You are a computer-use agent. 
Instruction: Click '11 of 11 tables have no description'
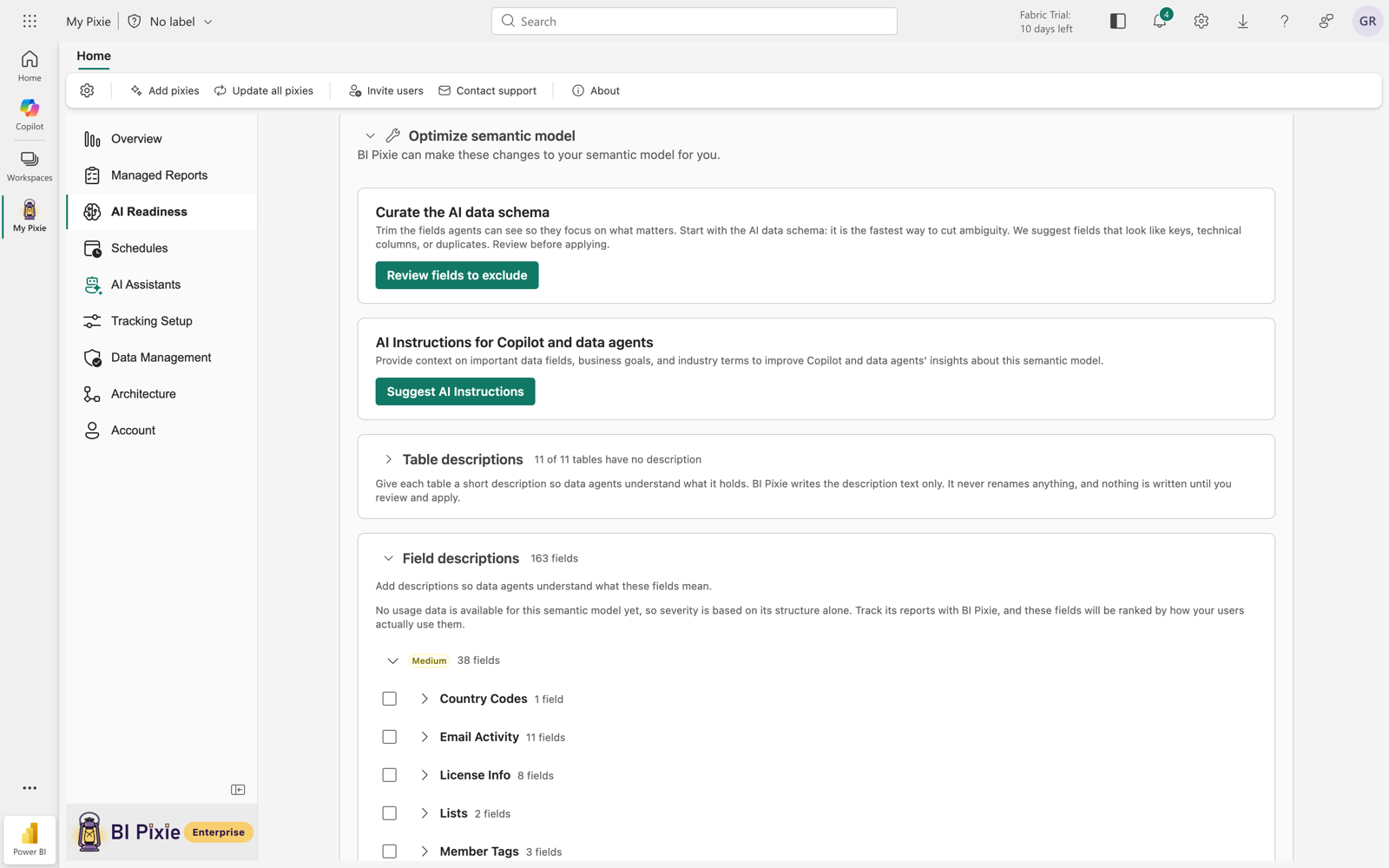coord(618,459)
